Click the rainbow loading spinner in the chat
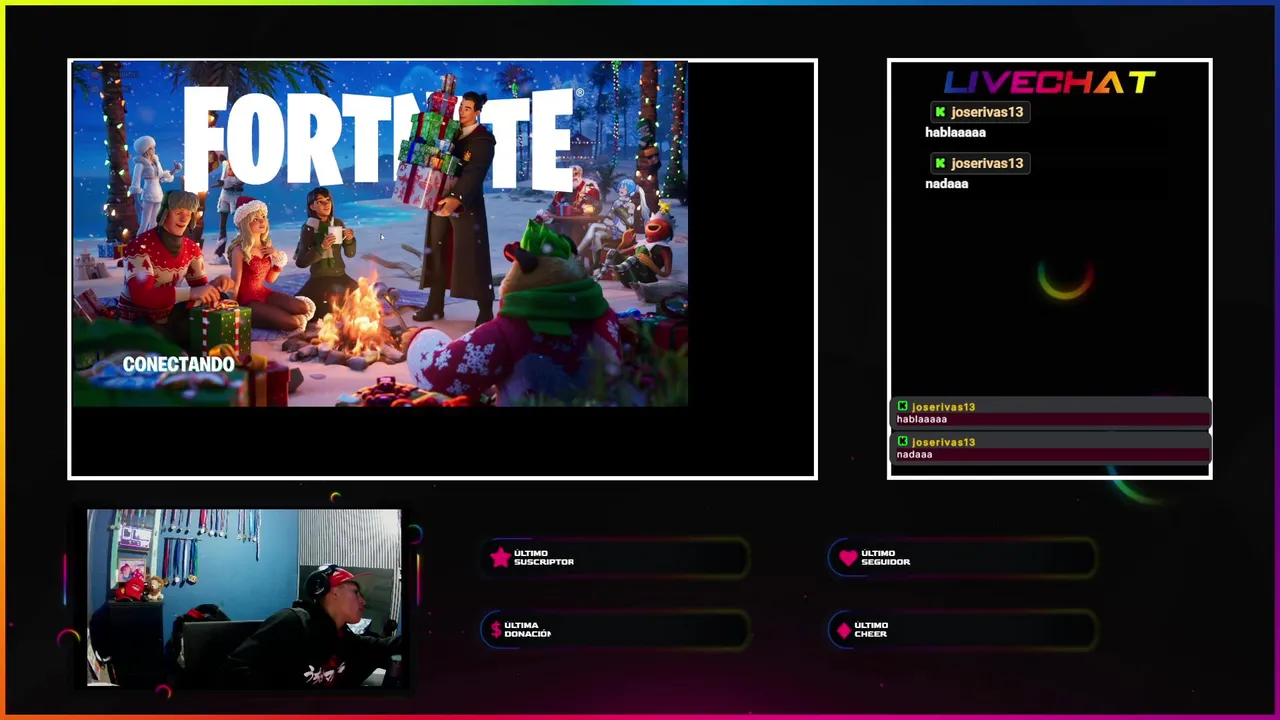Viewport: 1280px width, 720px height. coord(1064,280)
